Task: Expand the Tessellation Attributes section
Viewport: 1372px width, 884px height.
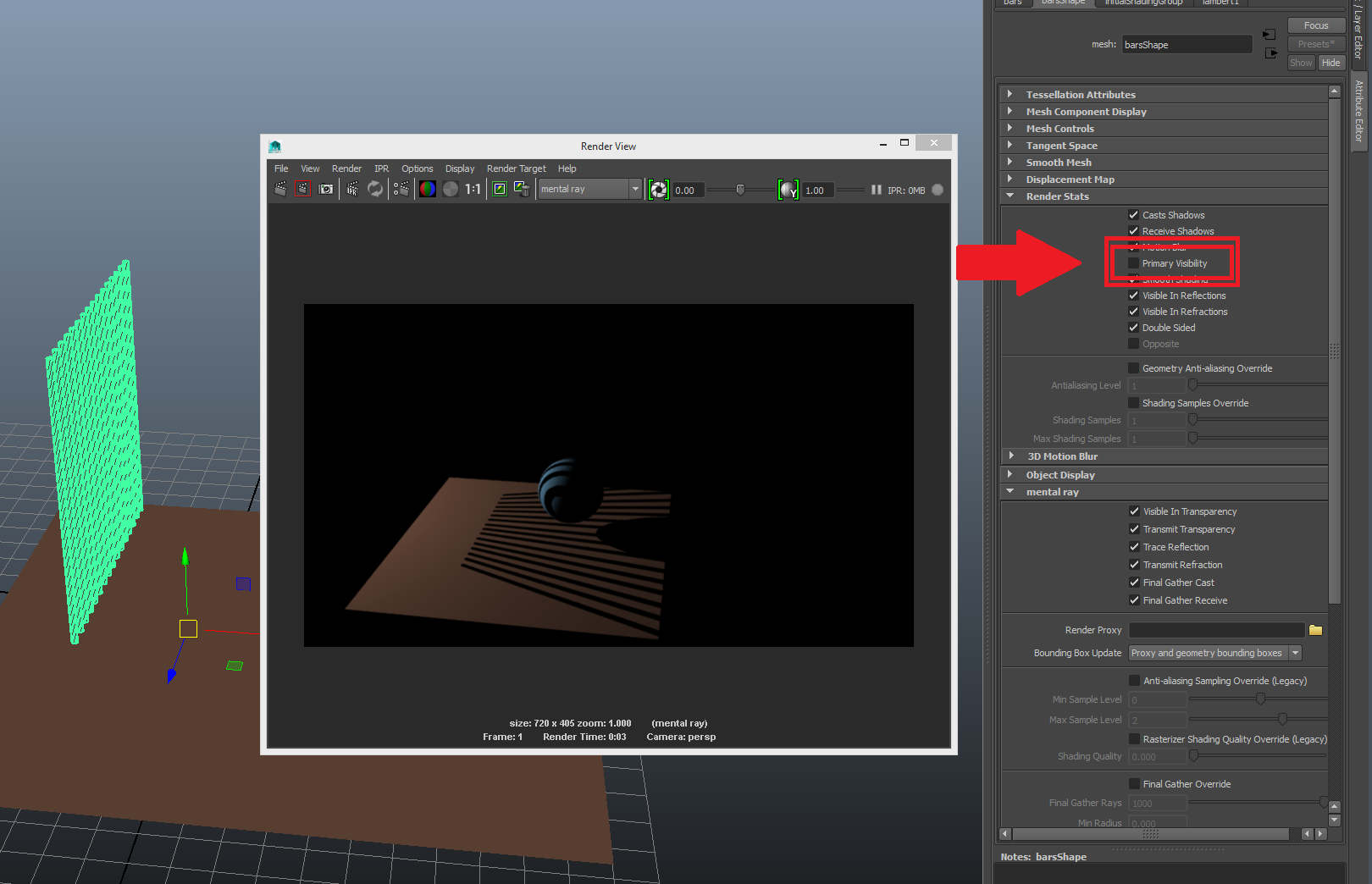Action: coord(1010,95)
